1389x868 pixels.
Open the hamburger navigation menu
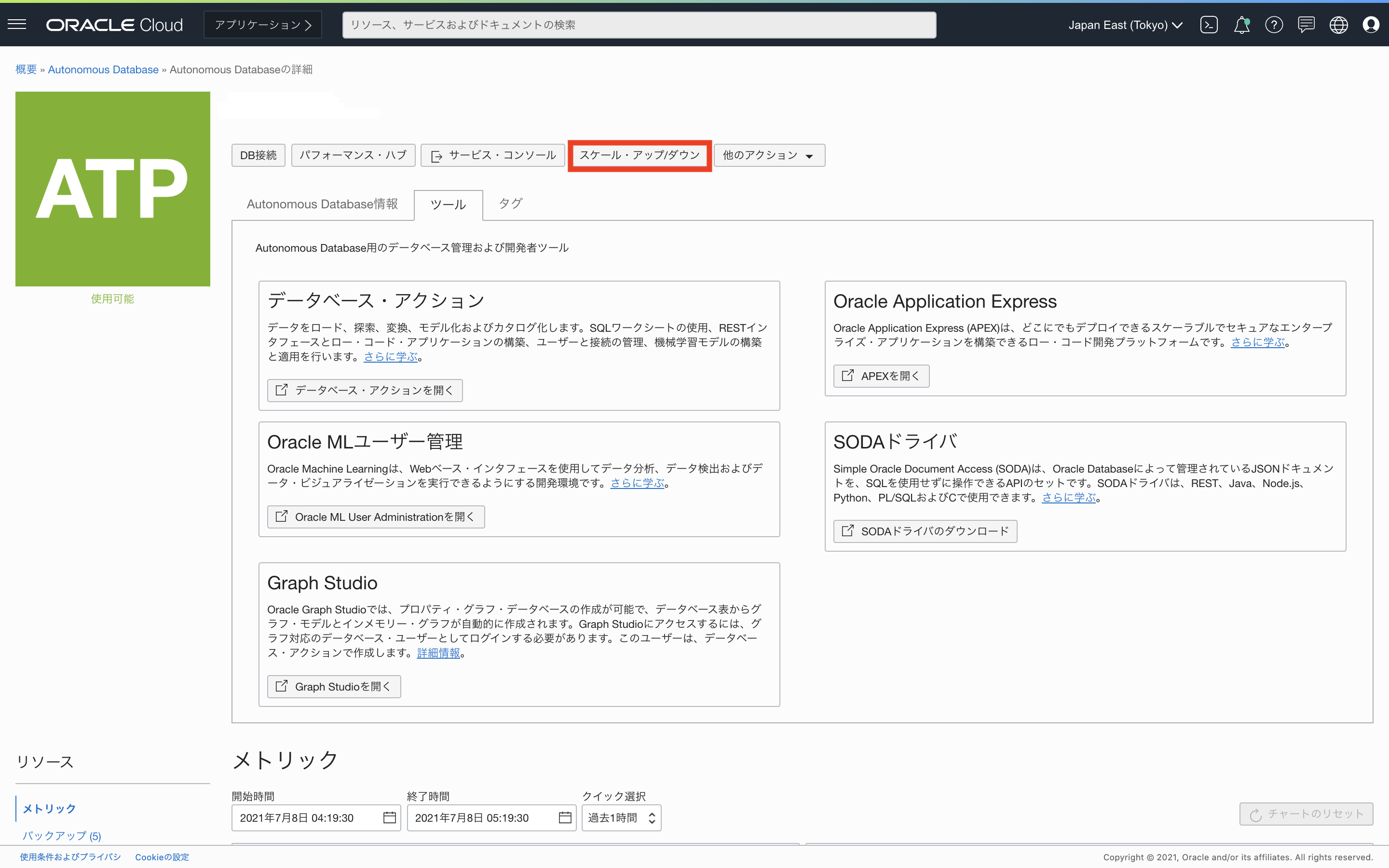pos(17,24)
